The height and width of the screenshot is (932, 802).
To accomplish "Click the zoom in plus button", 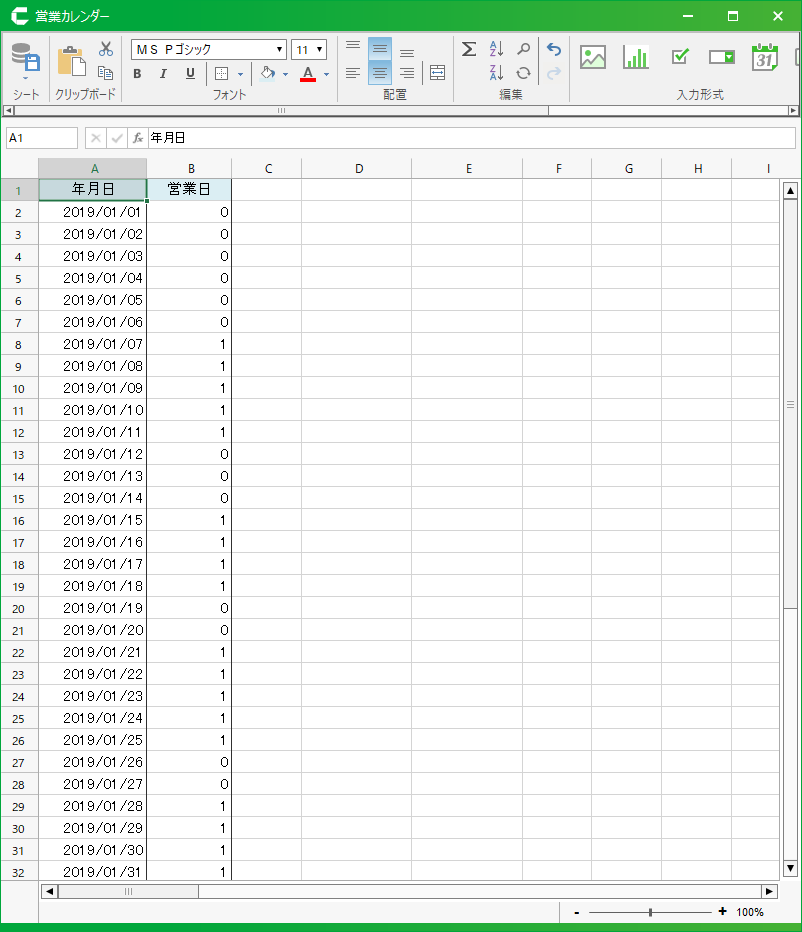I will [722, 911].
